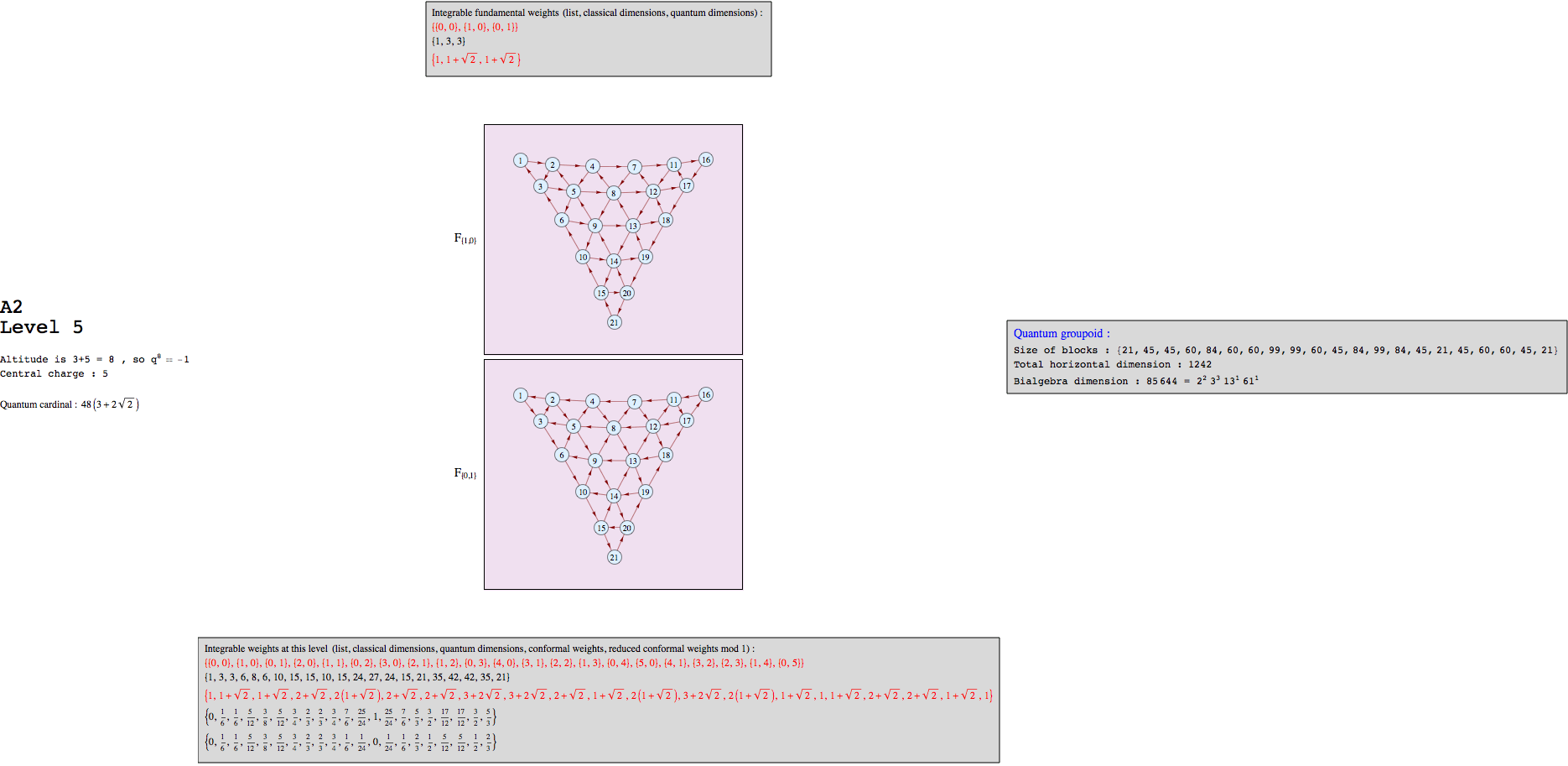Viewport: 1568px width, 766px height.
Task: Click node 16 in the F{1,0} graph
Action: click(x=706, y=159)
